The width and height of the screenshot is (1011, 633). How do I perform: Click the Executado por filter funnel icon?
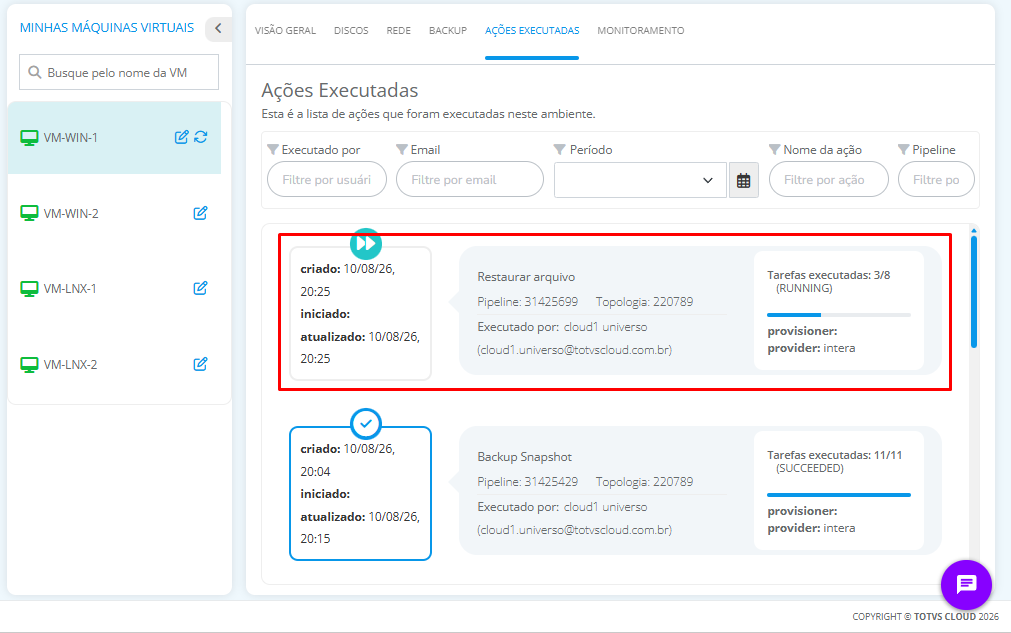coord(273,150)
